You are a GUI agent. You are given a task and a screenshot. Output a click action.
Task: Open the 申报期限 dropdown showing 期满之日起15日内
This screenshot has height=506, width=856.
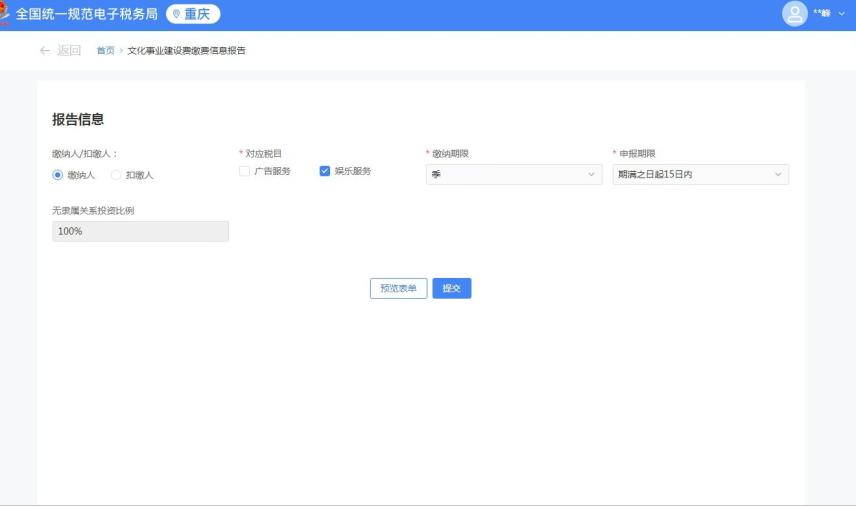(x=699, y=175)
